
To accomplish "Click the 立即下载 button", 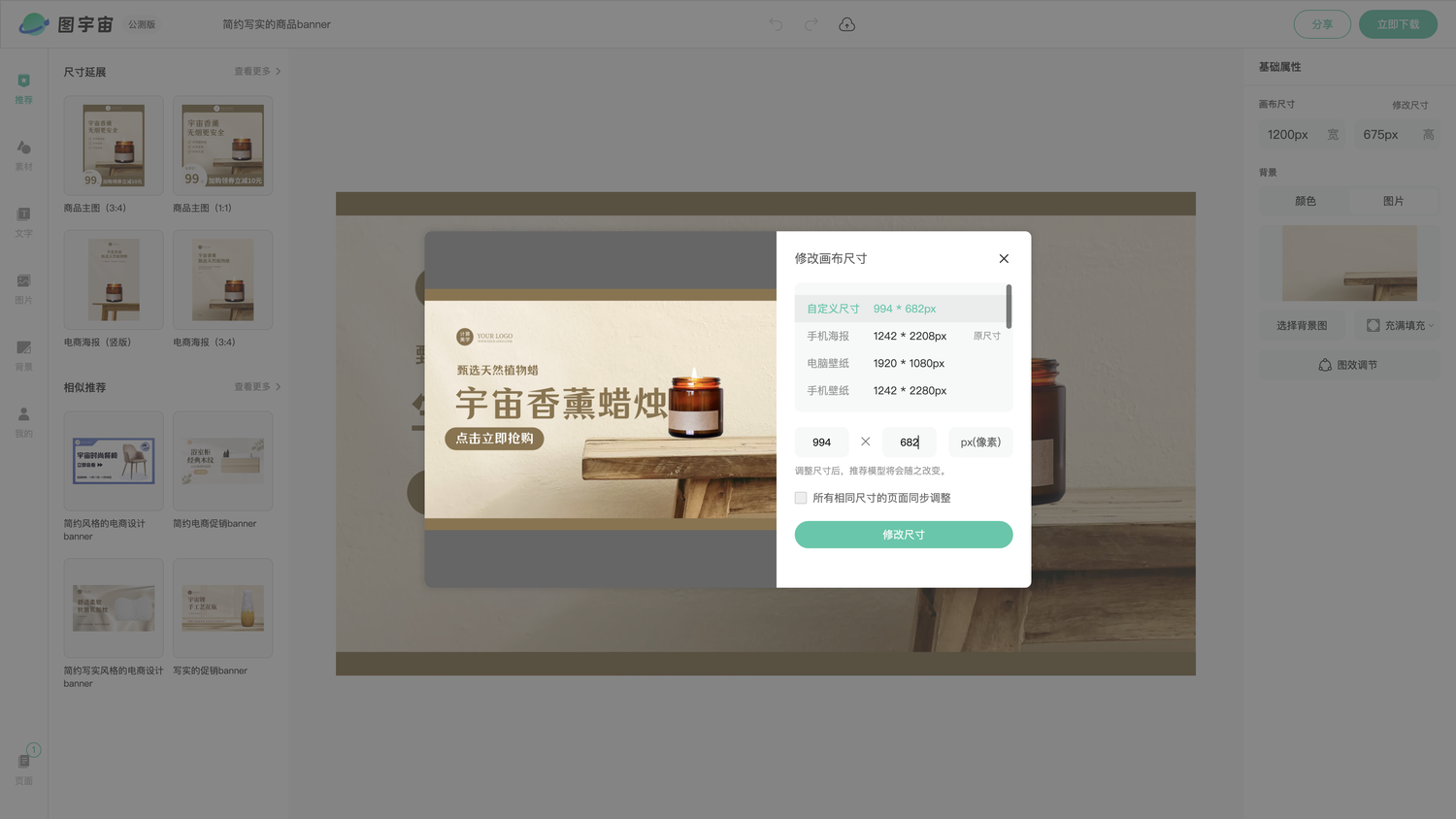I will click(1398, 24).
